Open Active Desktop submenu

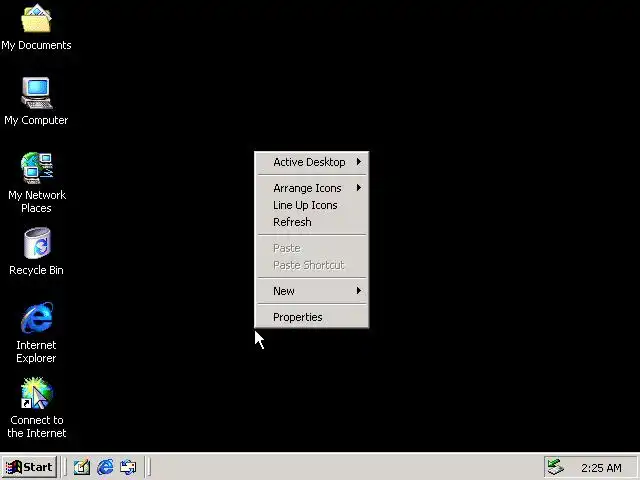312,162
